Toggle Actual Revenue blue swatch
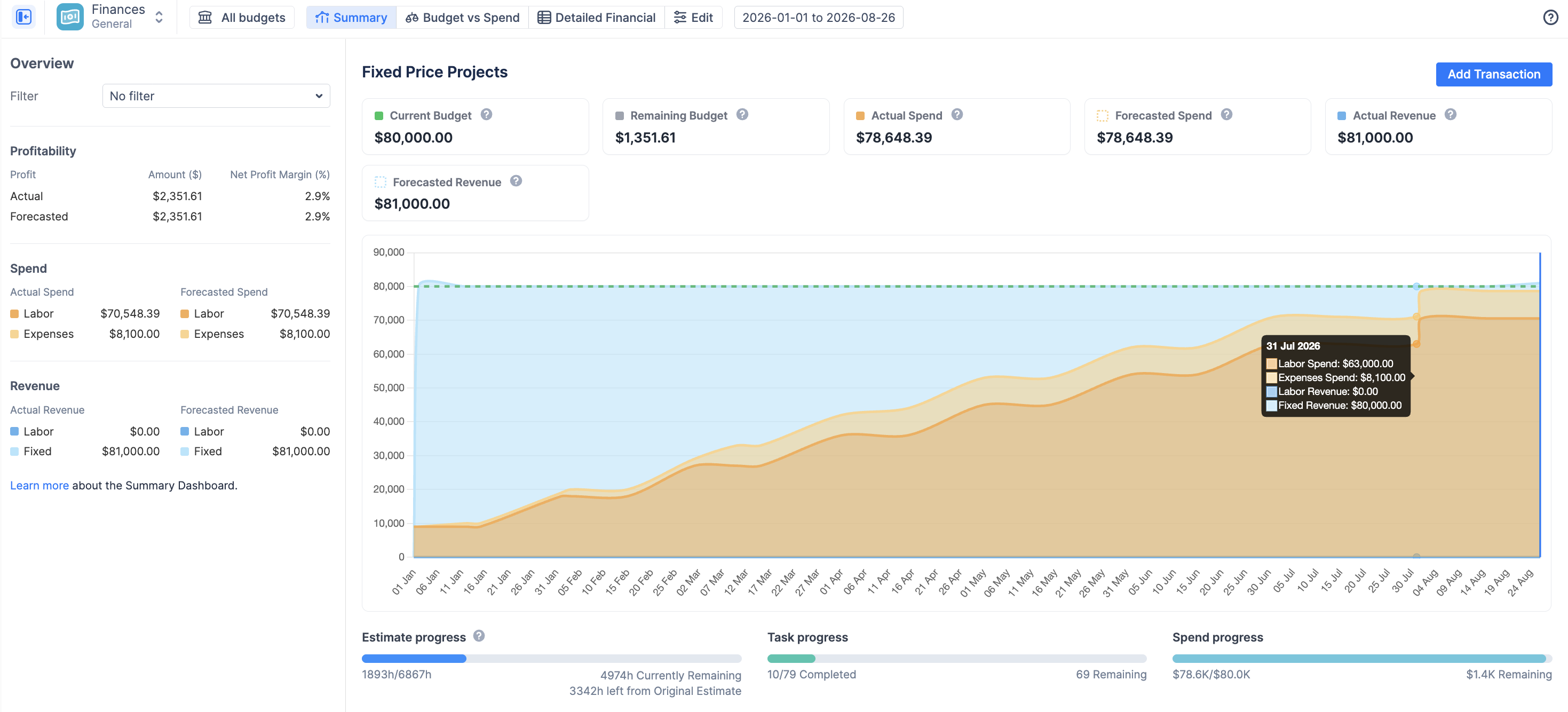Screen dimensions: 1568x712 click(1342, 116)
